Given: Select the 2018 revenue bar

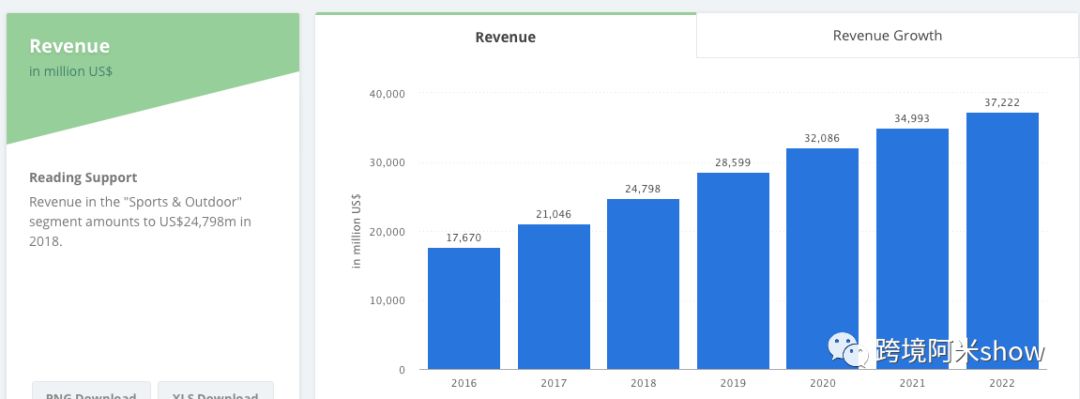Looking at the screenshot, I should coord(643,284).
